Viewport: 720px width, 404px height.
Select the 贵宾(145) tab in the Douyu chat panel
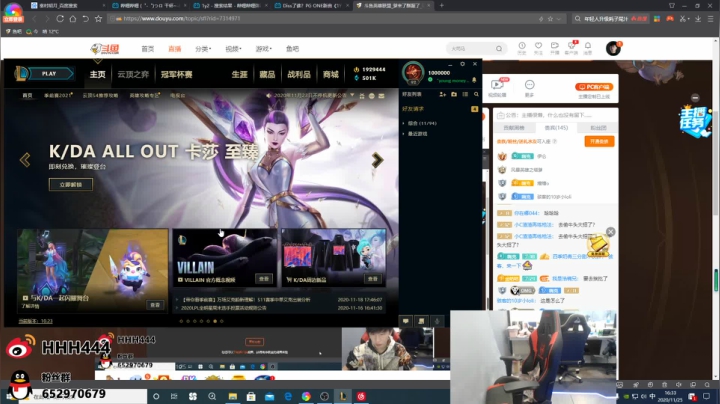556,128
